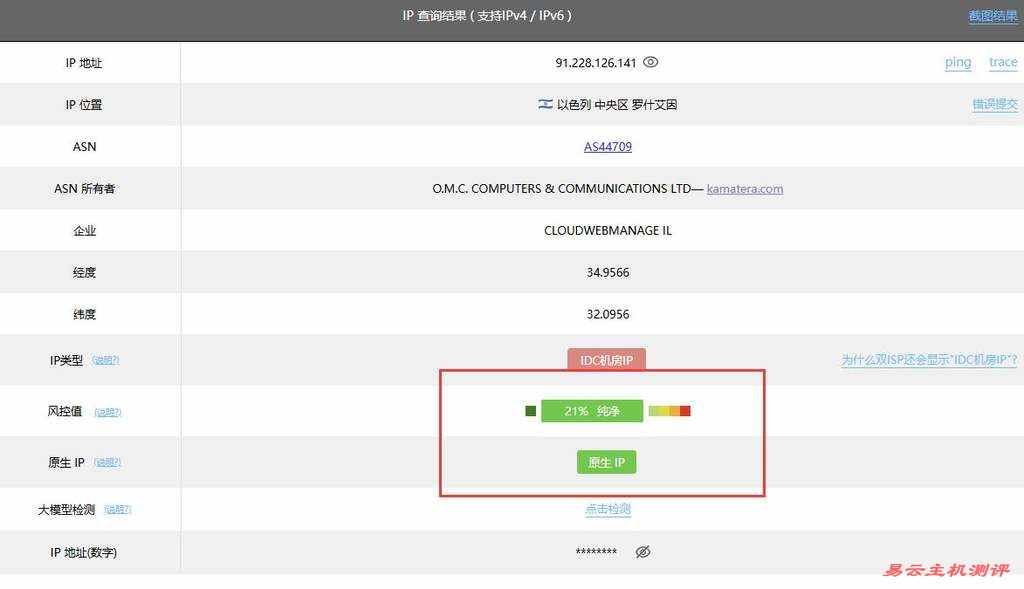
Task: Click the dark green square before risk bar
Action: [530, 411]
